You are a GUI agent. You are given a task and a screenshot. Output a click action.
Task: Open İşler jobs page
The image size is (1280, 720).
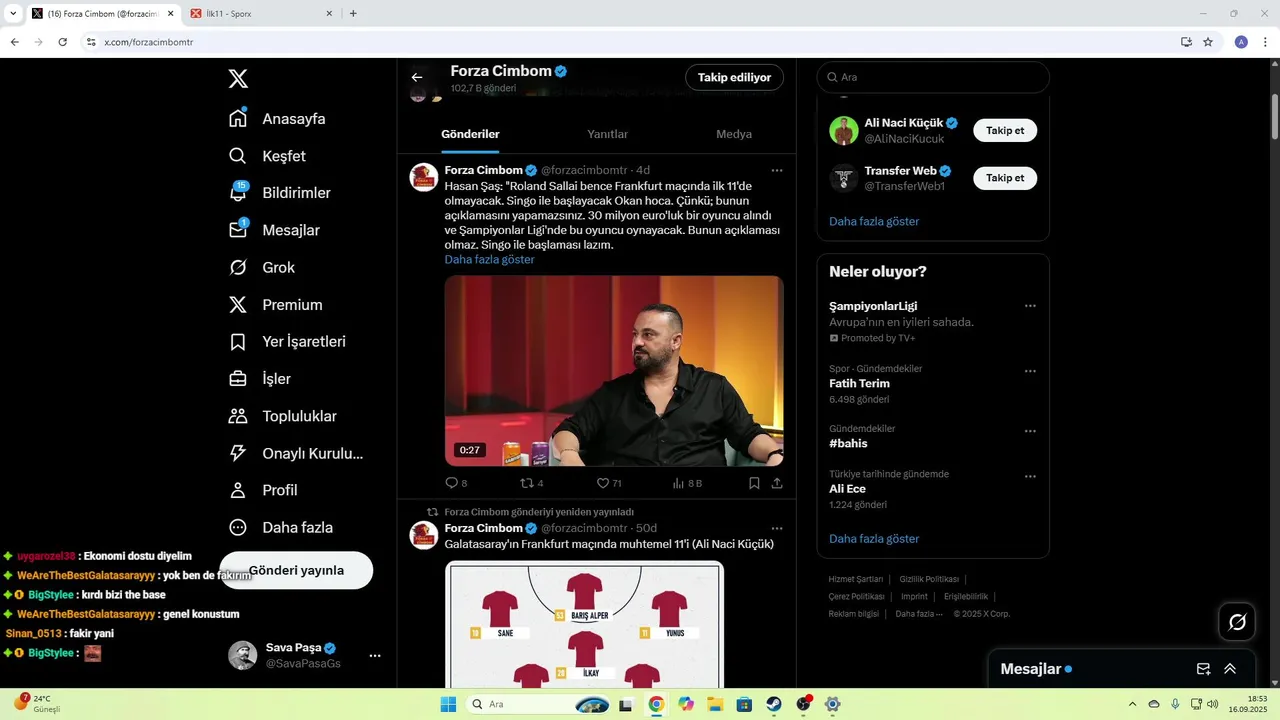click(x=260, y=378)
